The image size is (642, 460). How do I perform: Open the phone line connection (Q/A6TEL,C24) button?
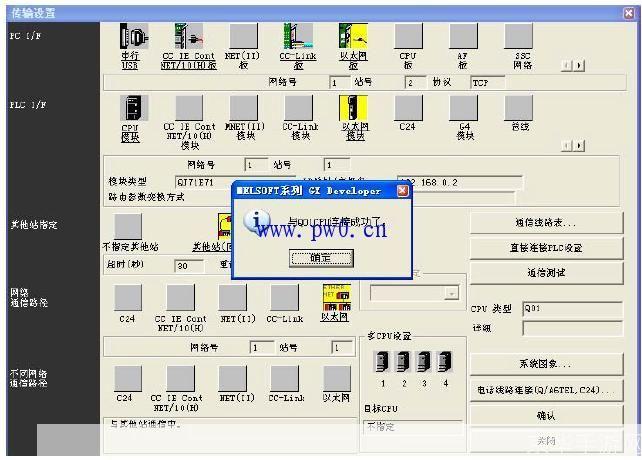[547, 390]
